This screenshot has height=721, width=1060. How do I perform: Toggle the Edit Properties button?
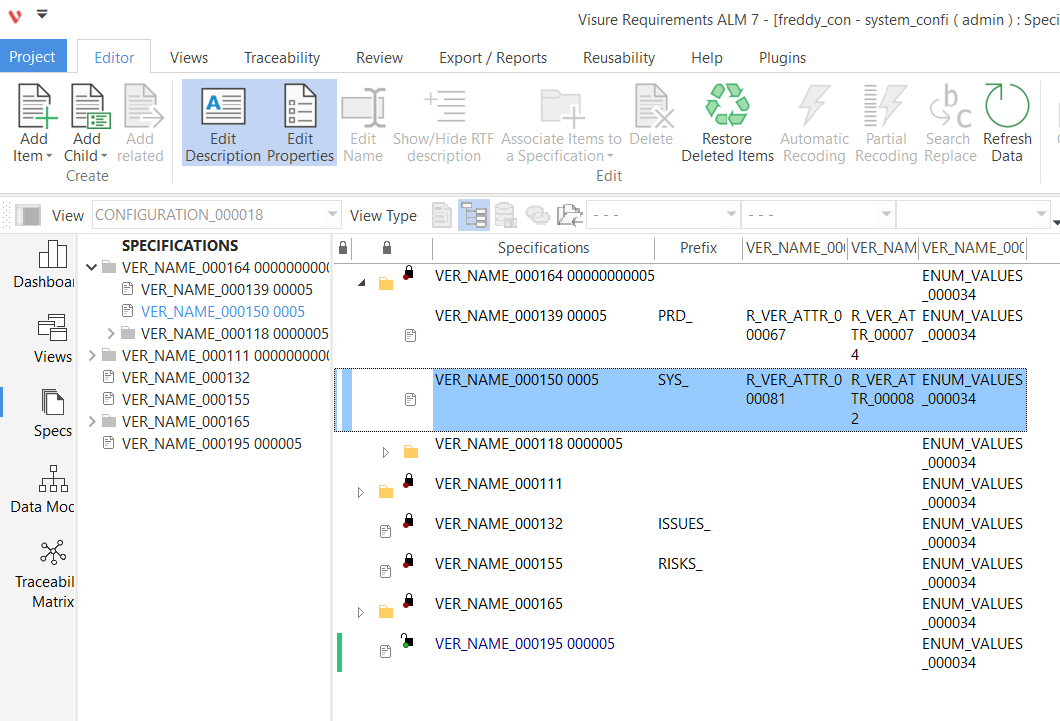[300, 123]
